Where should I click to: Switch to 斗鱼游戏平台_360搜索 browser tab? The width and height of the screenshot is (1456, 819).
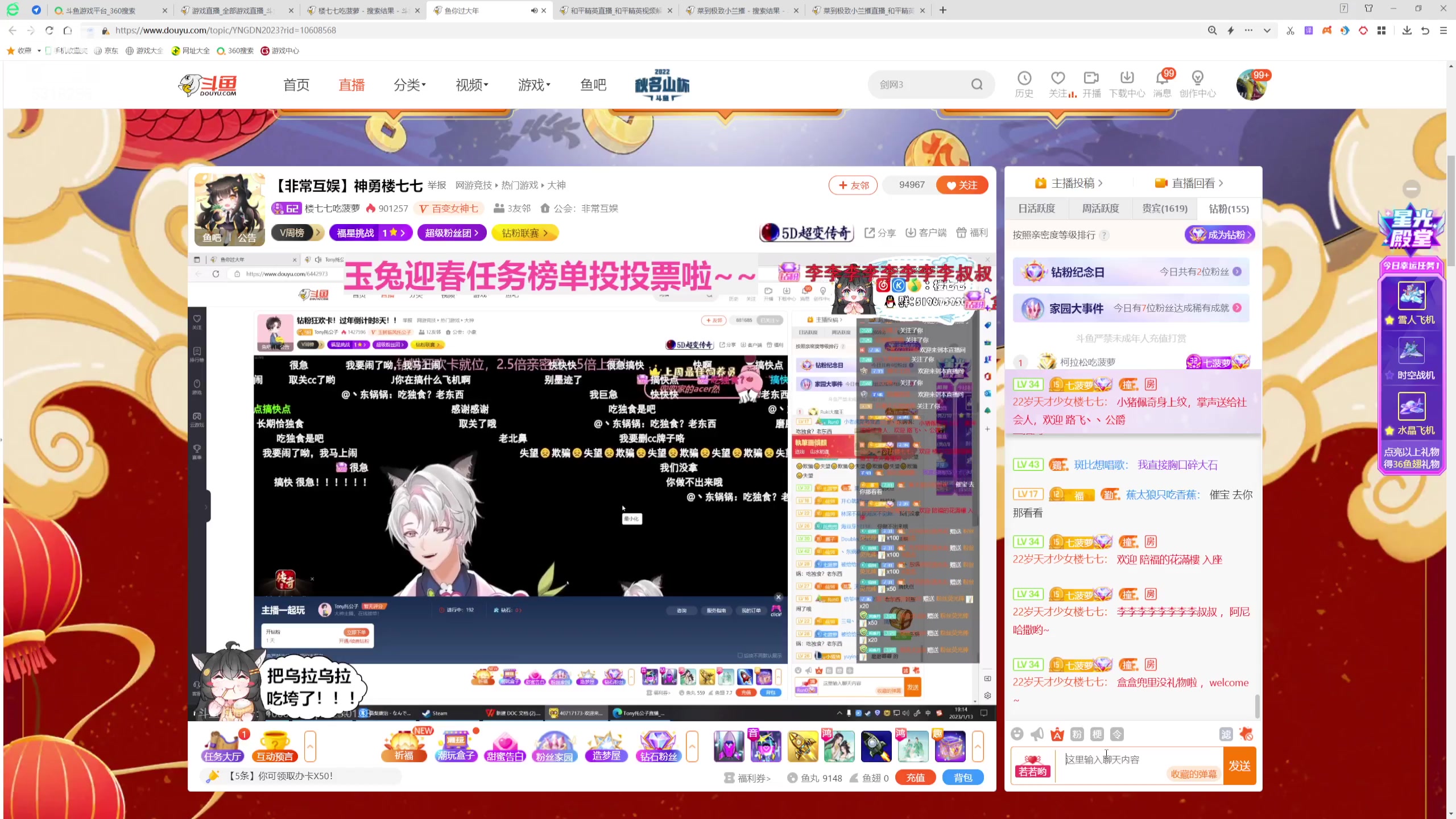(x=110, y=10)
